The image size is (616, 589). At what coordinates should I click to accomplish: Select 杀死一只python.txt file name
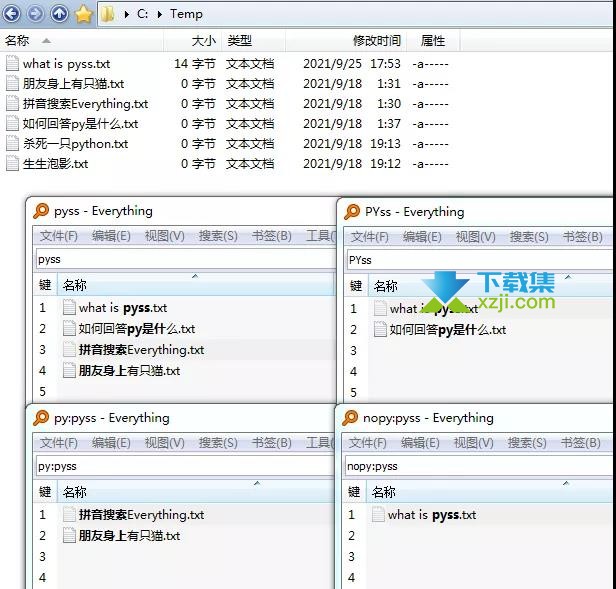click(75, 144)
